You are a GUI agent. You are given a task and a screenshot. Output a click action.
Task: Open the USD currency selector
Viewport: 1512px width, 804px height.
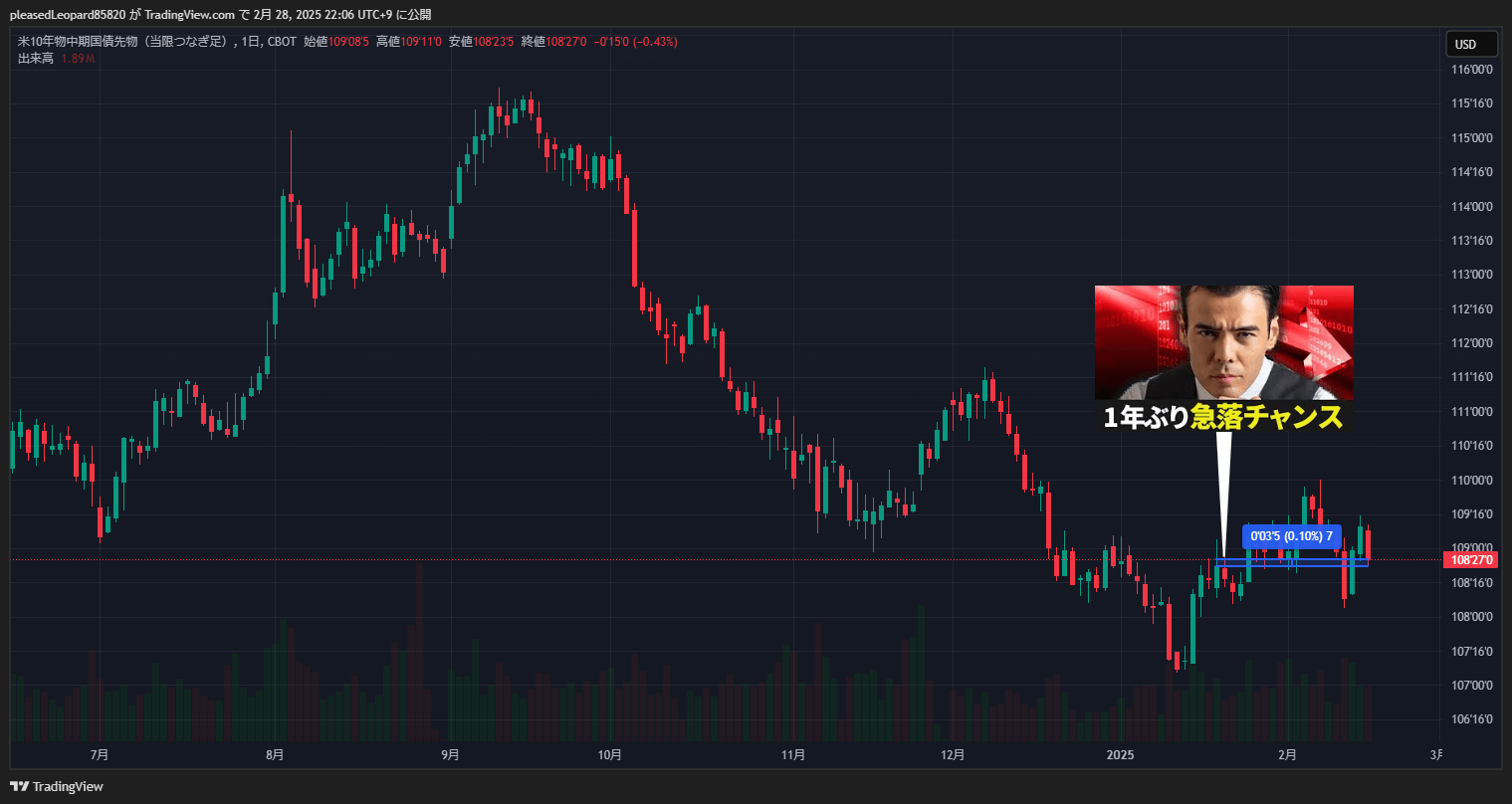coord(1470,44)
